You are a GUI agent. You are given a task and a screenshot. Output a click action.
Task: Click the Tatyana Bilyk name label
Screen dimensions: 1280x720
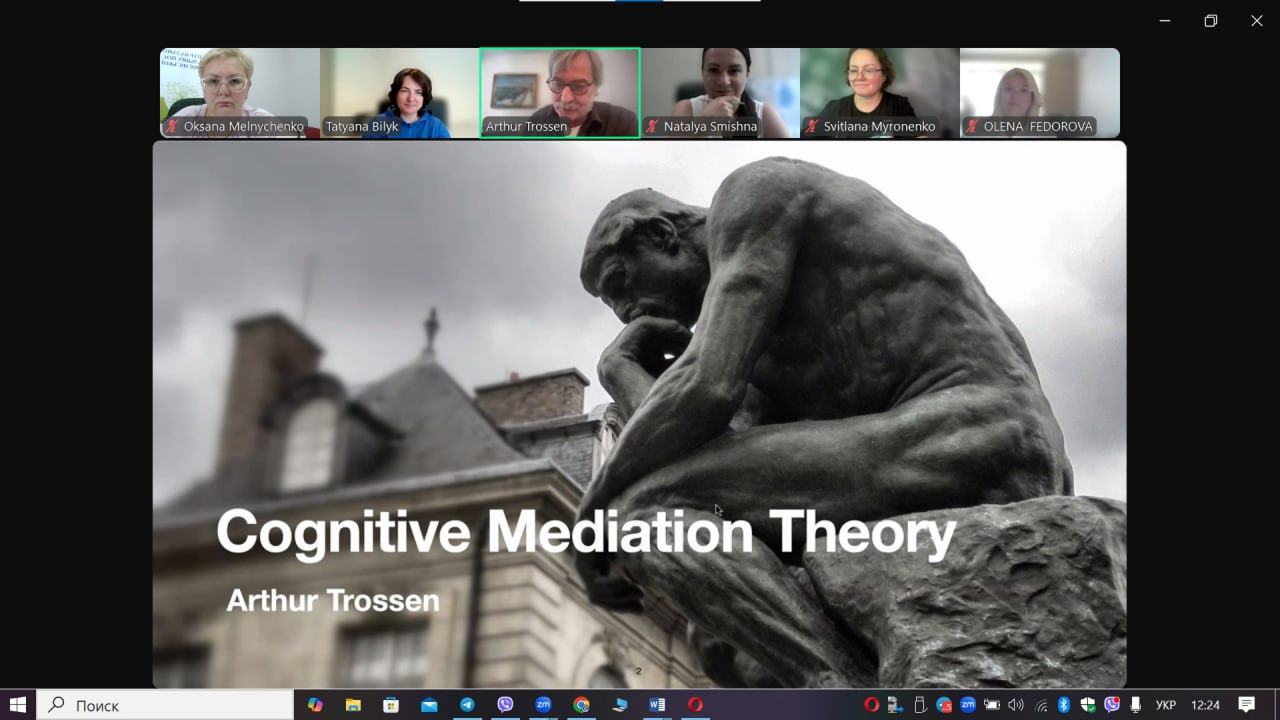(362, 127)
